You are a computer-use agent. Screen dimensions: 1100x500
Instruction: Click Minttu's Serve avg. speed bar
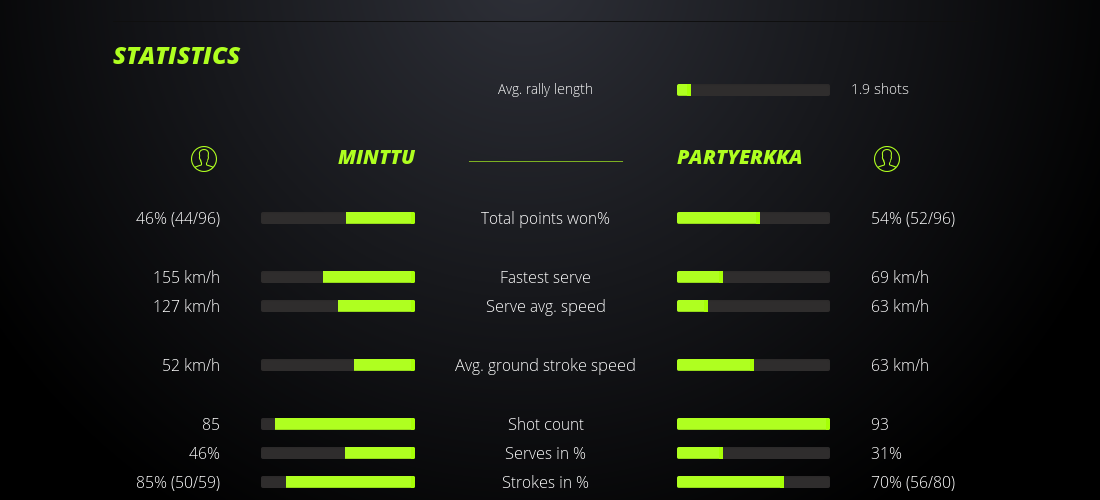pos(338,306)
